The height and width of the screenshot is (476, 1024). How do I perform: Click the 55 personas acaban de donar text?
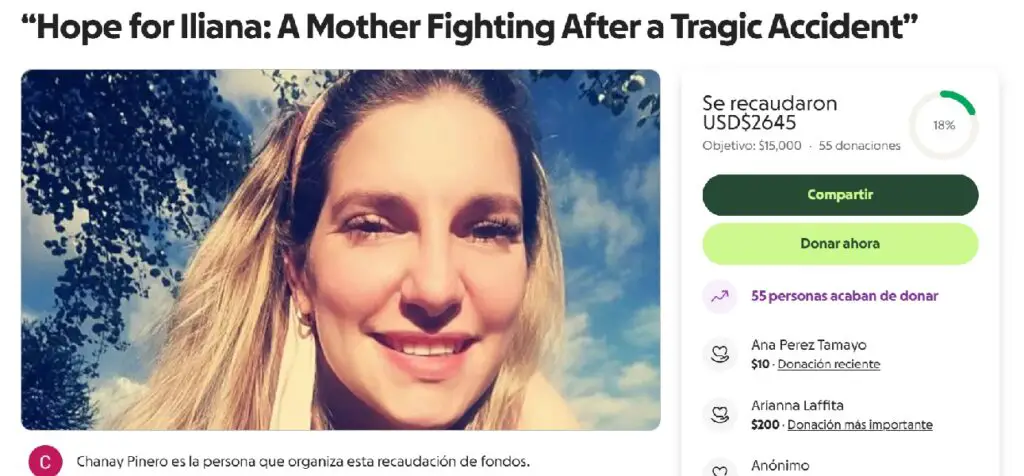tap(844, 296)
